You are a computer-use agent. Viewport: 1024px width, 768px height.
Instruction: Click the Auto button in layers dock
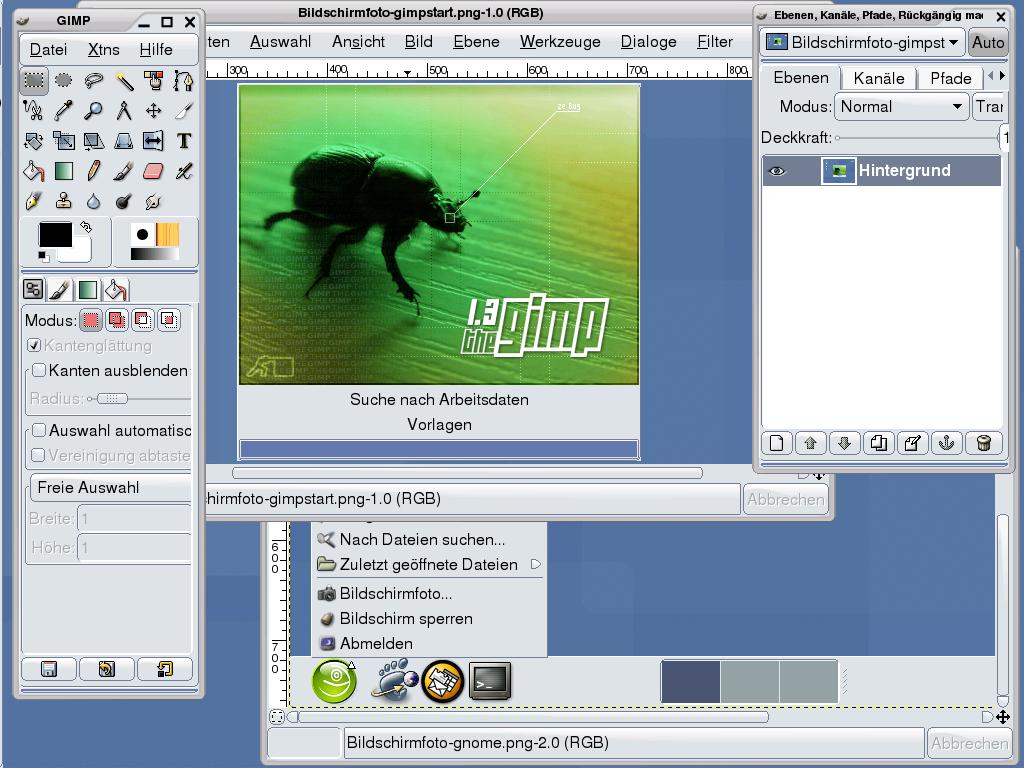pyautogui.click(x=988, y=42)
